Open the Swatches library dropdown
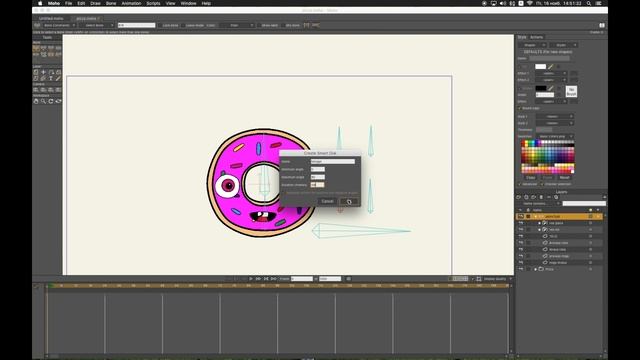 555,136
